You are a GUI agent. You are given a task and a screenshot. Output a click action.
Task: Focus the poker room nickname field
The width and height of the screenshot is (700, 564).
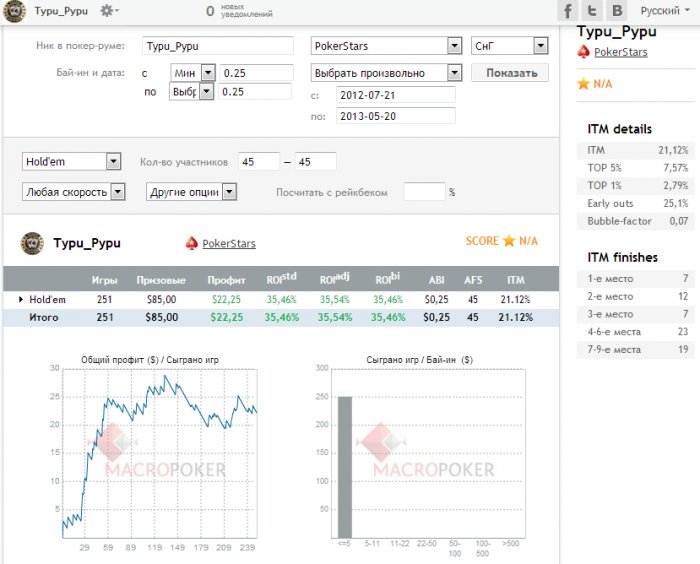218,46
